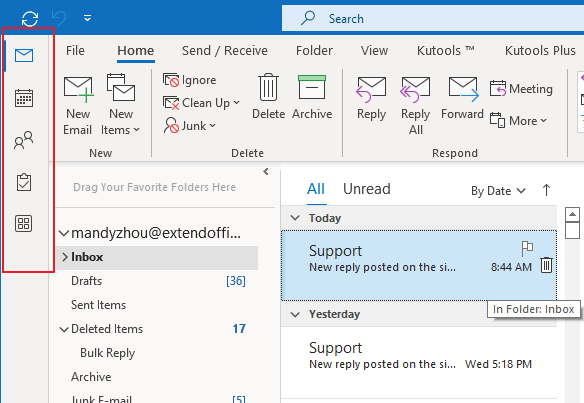Viewport: 584px width, 403px height.
Task: Open Customize Quick Access Toolbar dropdown
Action: tap(88, 18)
